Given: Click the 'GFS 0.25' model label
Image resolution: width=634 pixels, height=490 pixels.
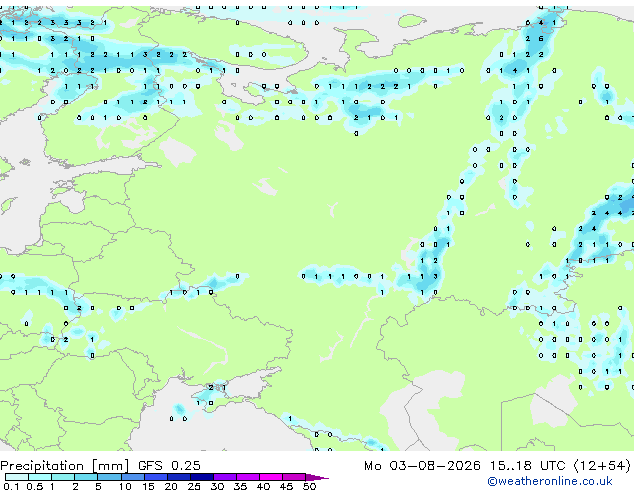Looking at the screenshot, I should pyautogui.click(x=169, y=466).
